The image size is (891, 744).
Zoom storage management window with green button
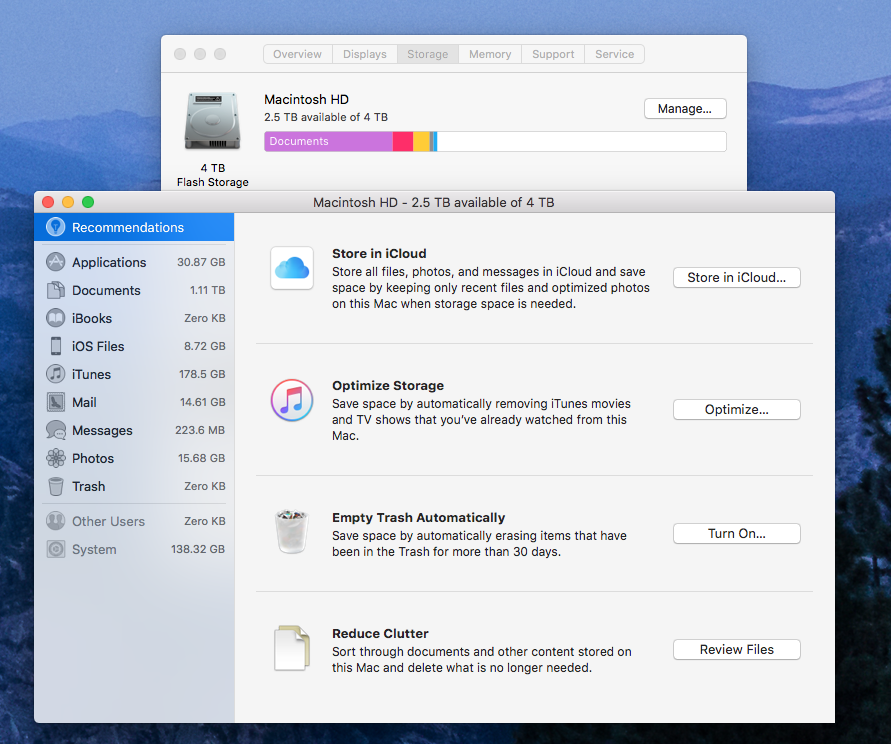coord(88,202)
